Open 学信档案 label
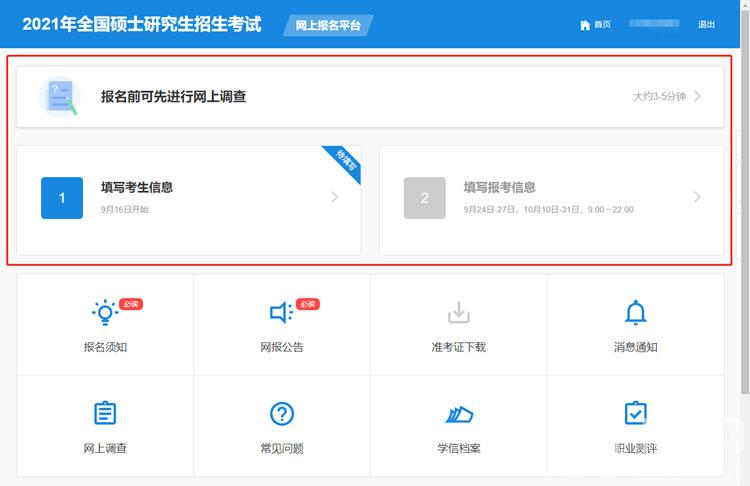This screenshot has height=486, width=750. (459, 448)
